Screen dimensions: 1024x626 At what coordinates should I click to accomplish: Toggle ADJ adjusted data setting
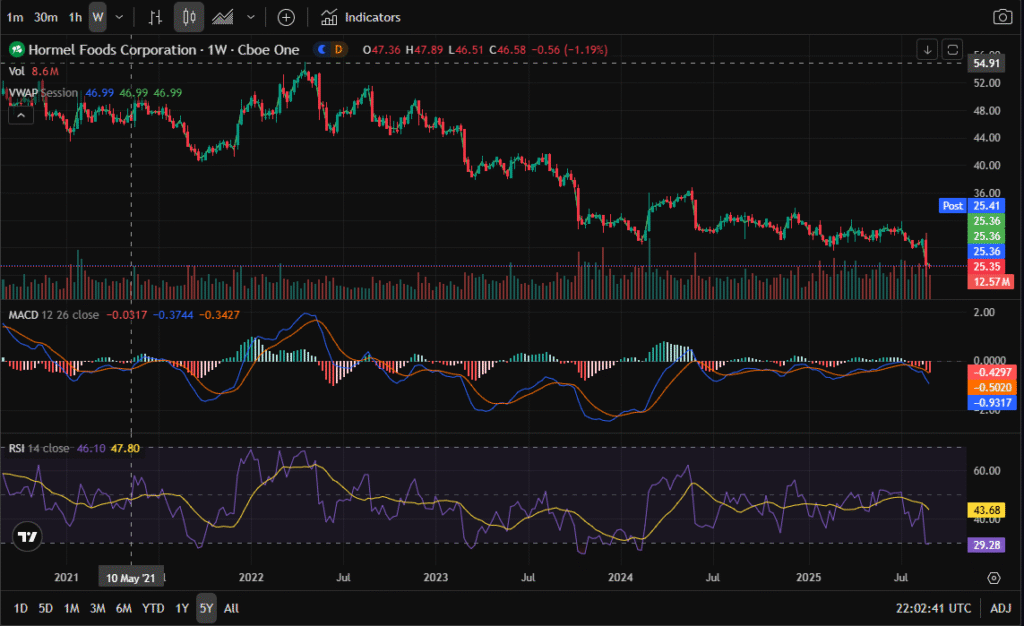[1000, 608]
